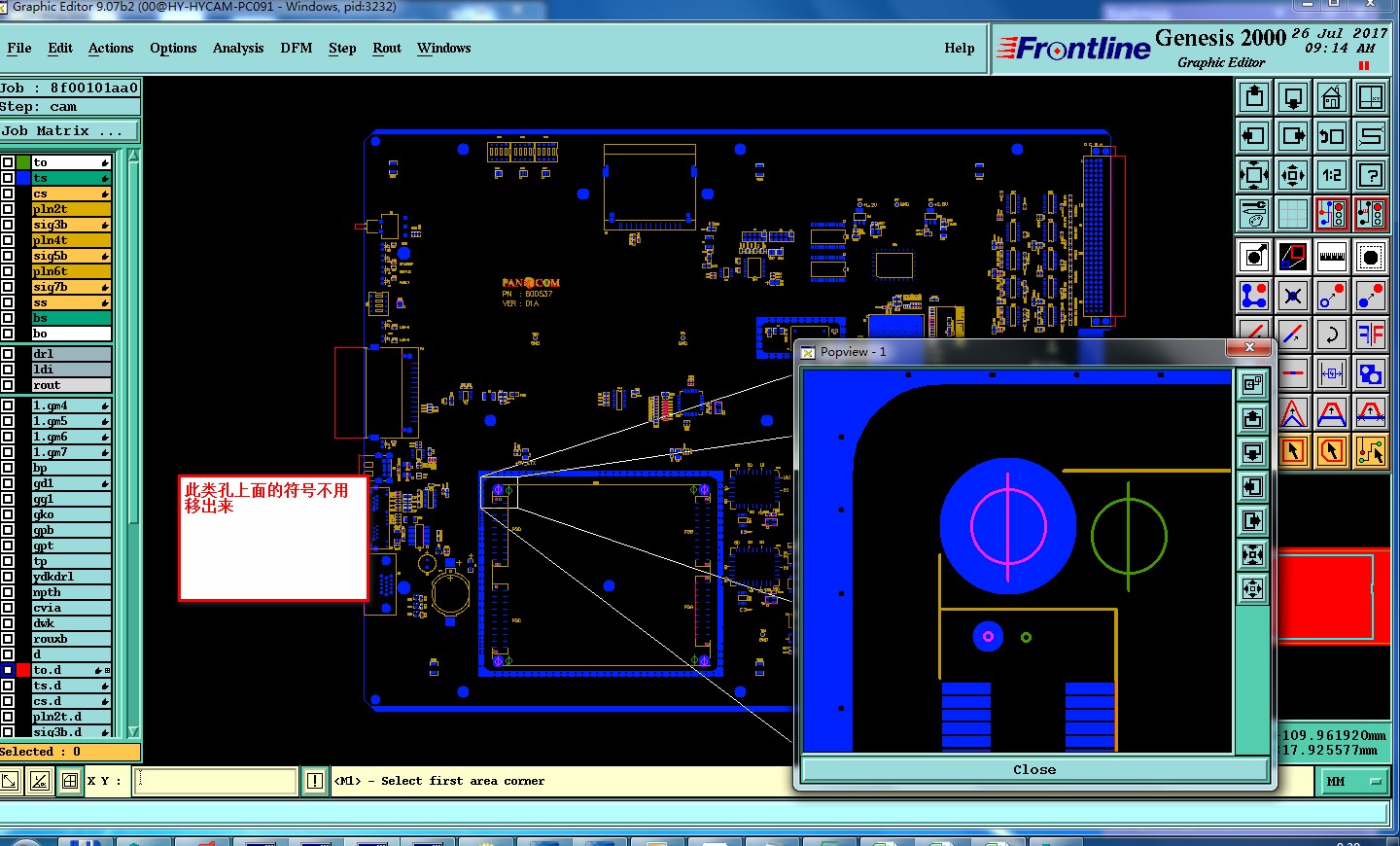
Task: Open the Edit menu
Action: pyautogui.click(x=60, y=48)
